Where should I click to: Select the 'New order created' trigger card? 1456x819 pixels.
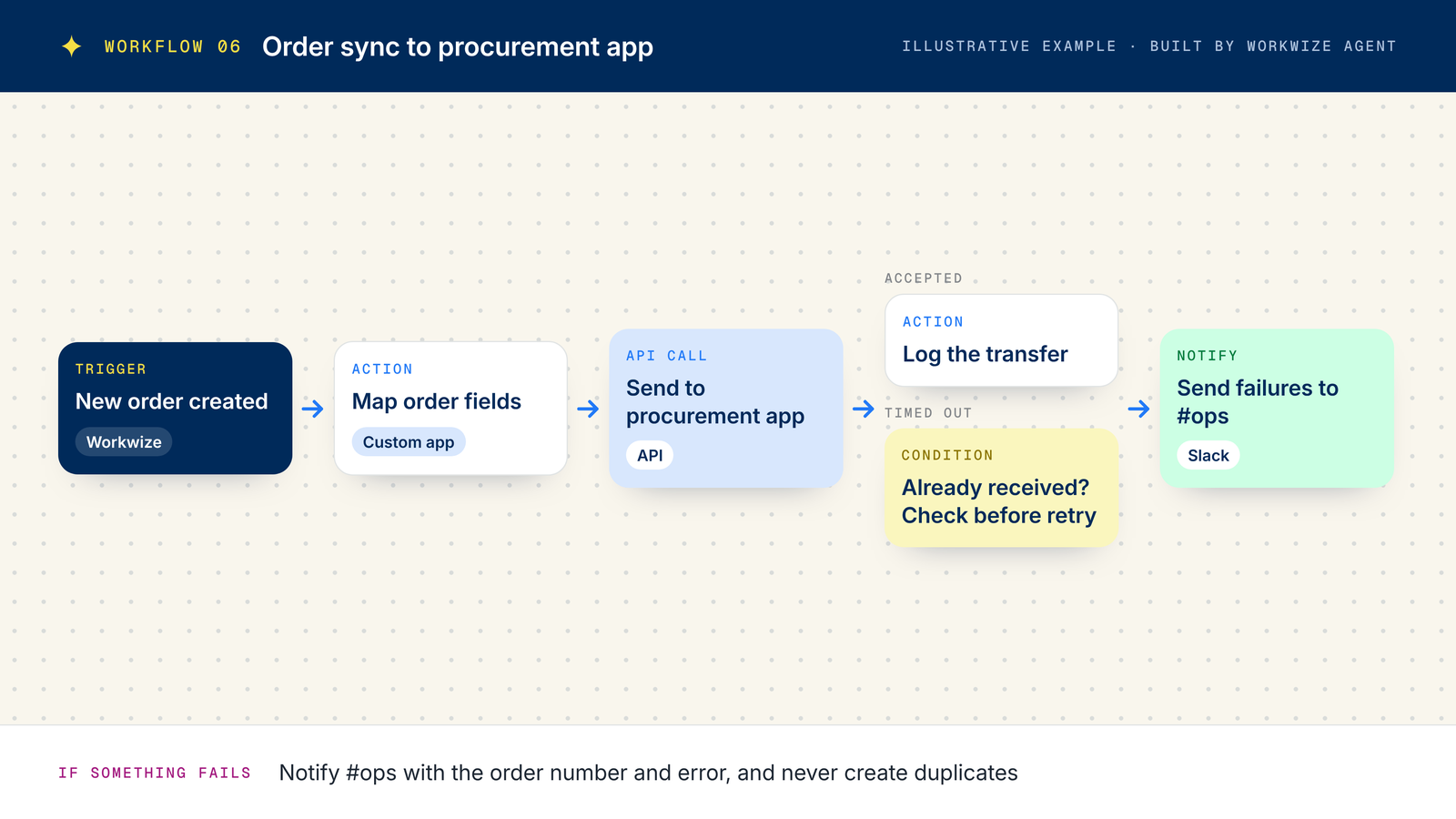coord(175,408)
